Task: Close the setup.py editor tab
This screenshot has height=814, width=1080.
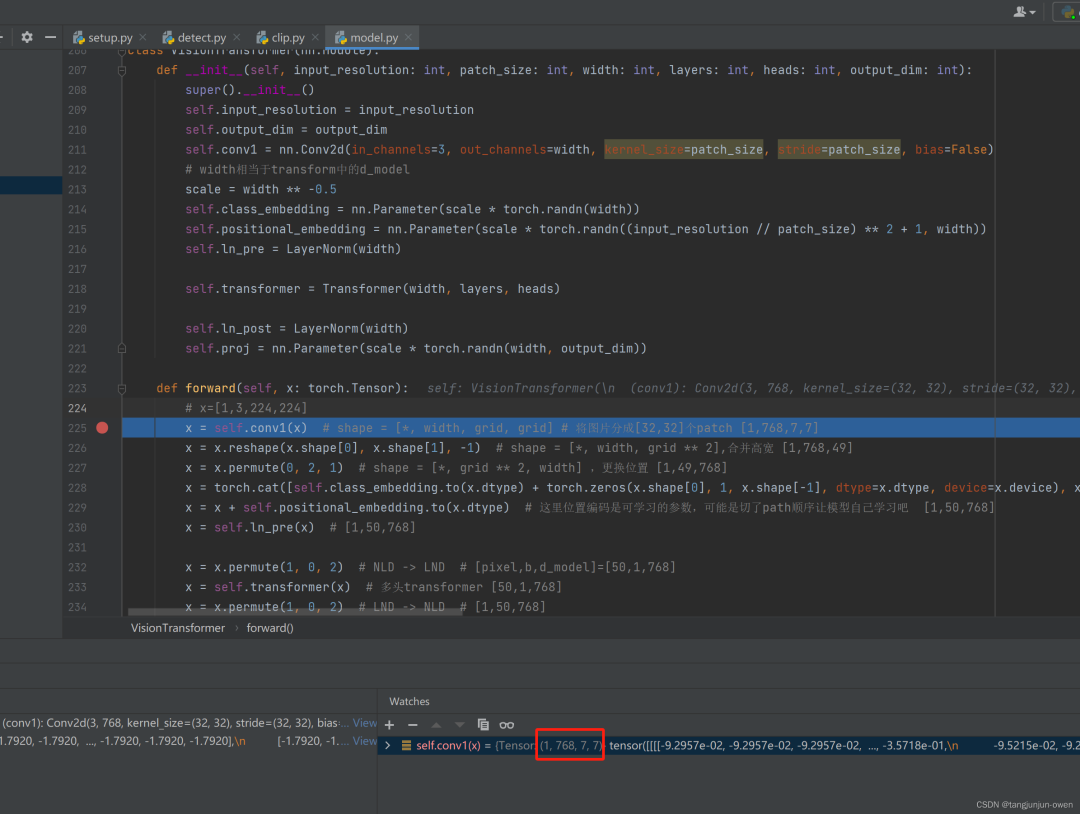Action: point(142,38)
